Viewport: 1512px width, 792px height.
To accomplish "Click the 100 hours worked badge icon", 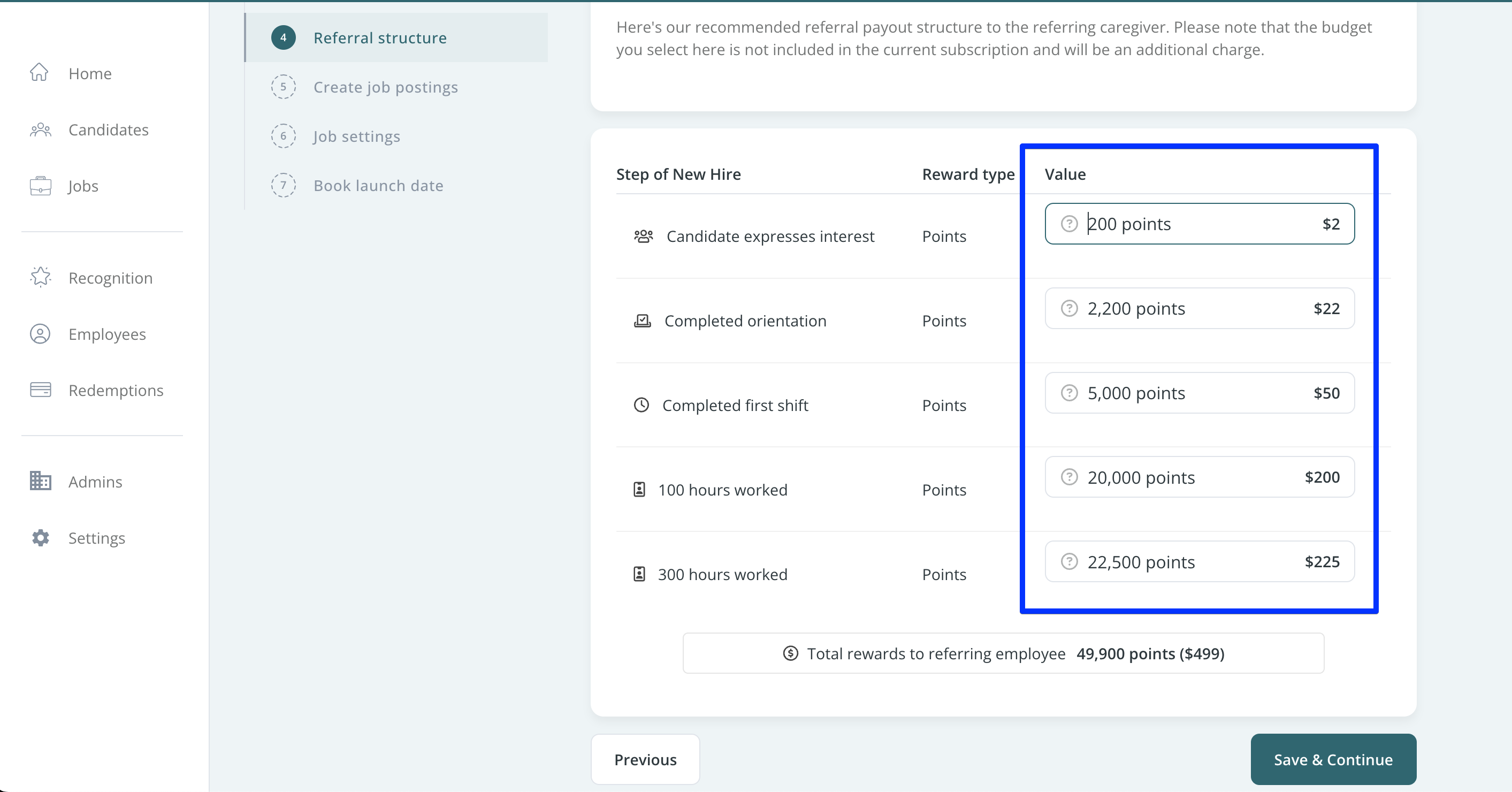I will (639, 490).
